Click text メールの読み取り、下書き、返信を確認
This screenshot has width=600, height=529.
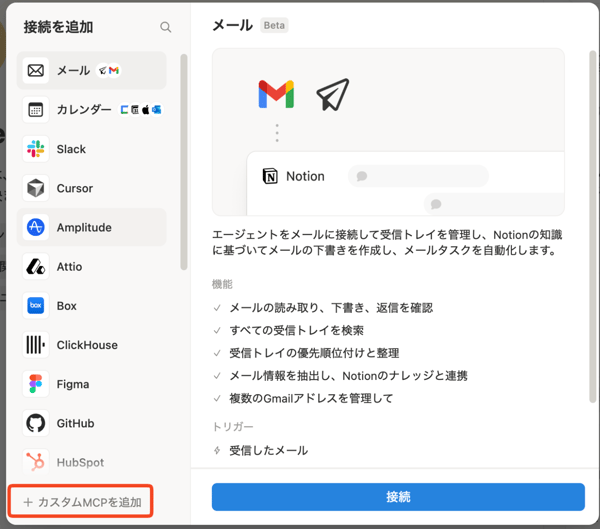coord(331,308)
